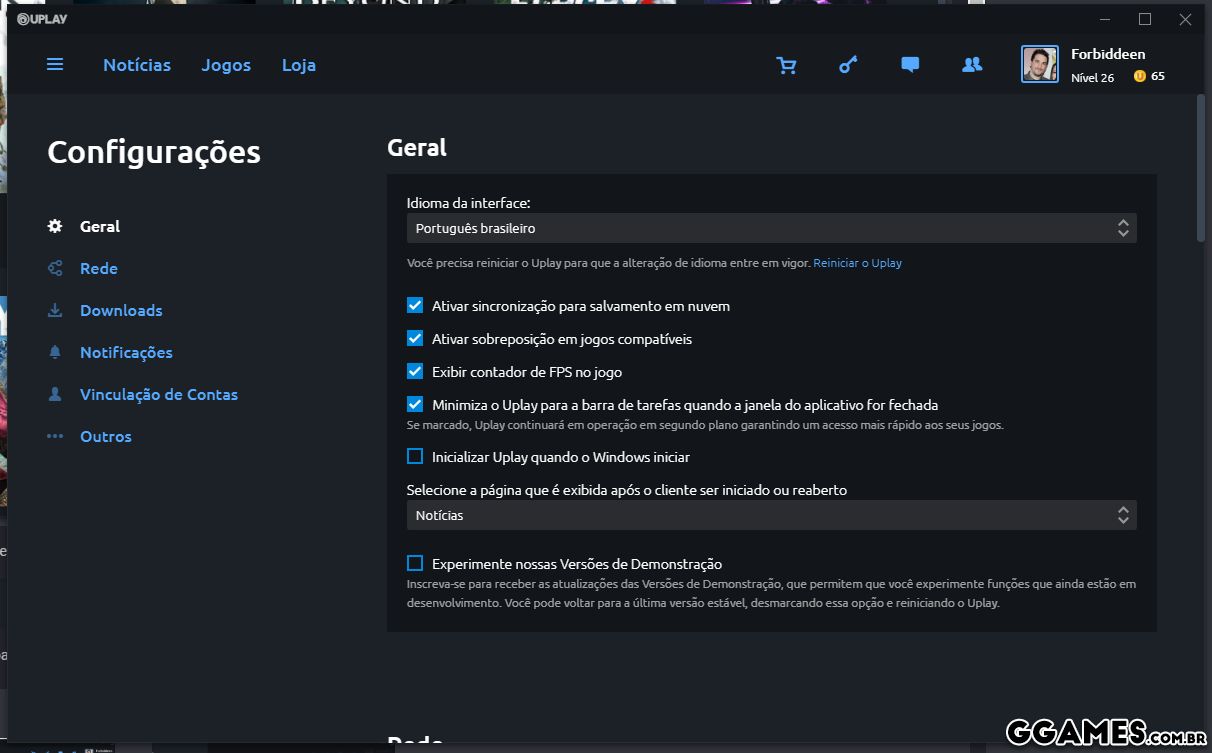This screenshot has width=1212, height=753.
Task: Open the friends list icon
Action: (971, 65)
